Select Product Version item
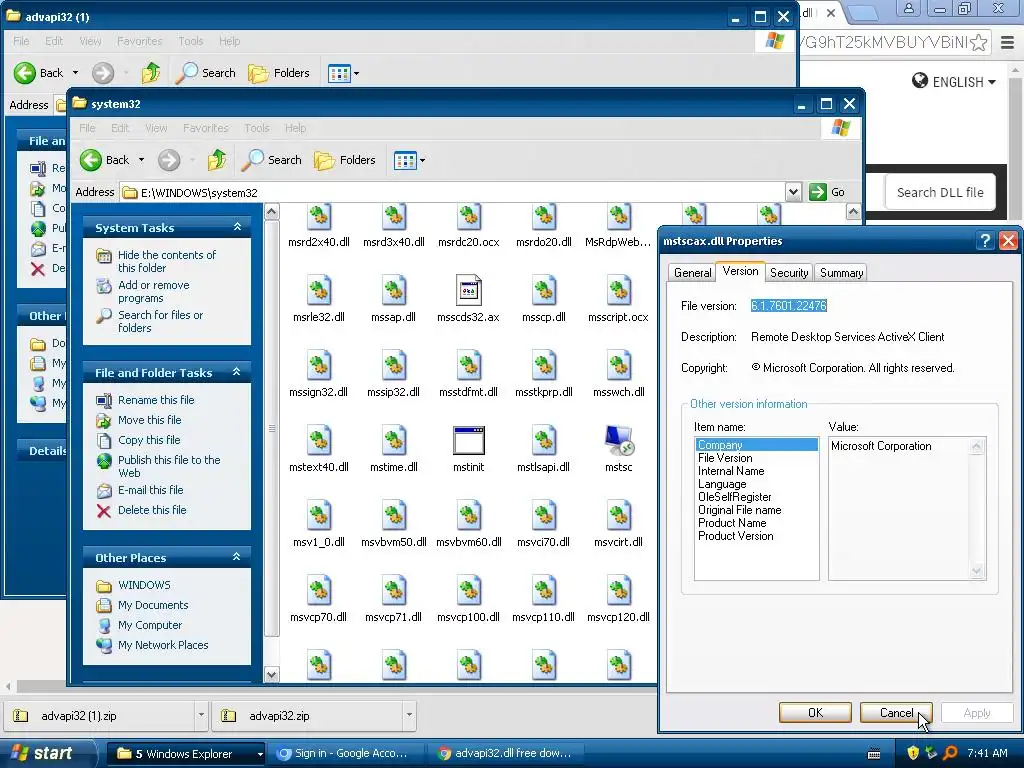Image resolution: width=1024 pixels, height=768 pixels. point(735,536)
